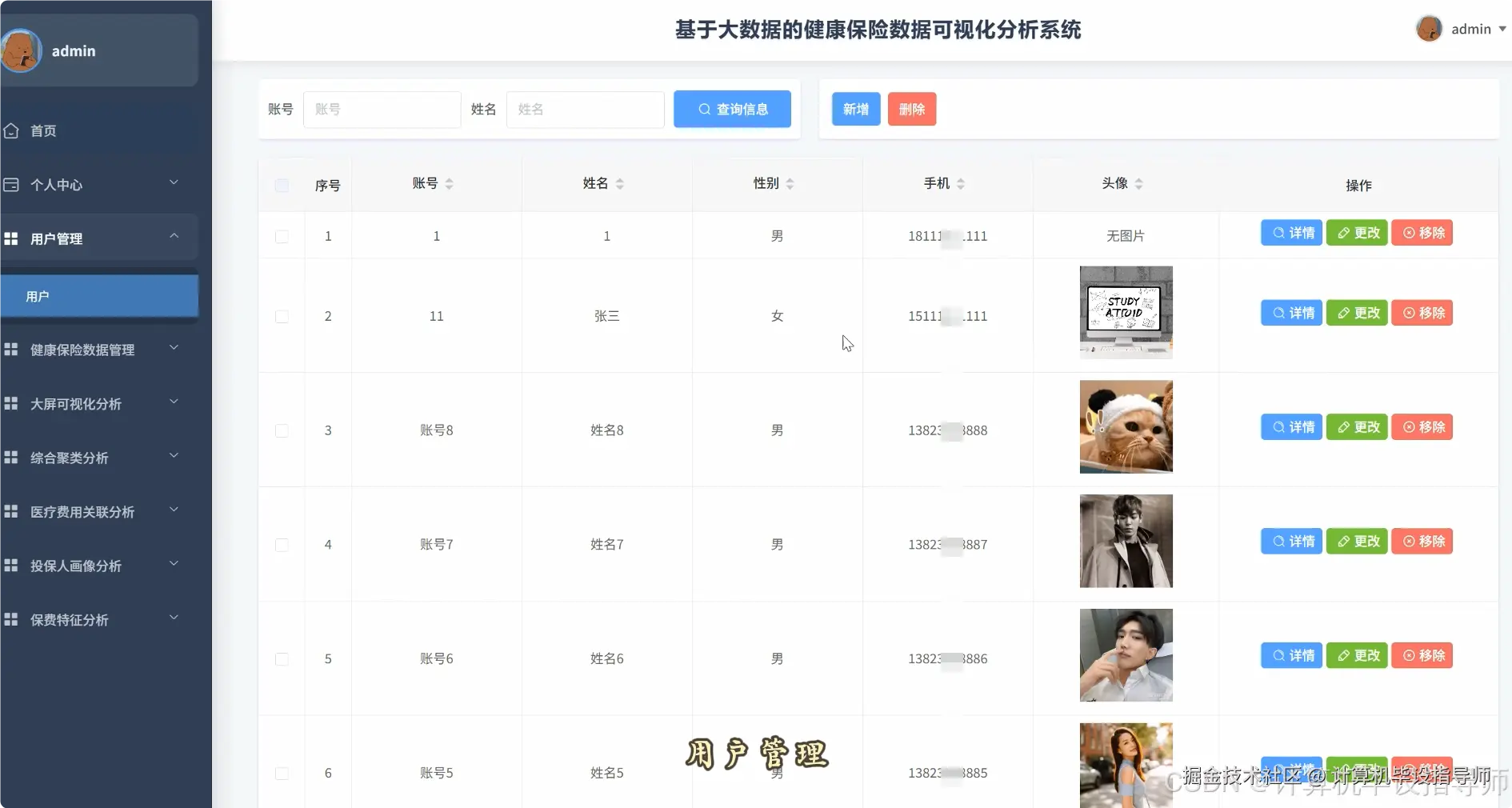Check the checkbox for row 1
The height and width of the screenshot is (808, 1512).
click(282, 237)
